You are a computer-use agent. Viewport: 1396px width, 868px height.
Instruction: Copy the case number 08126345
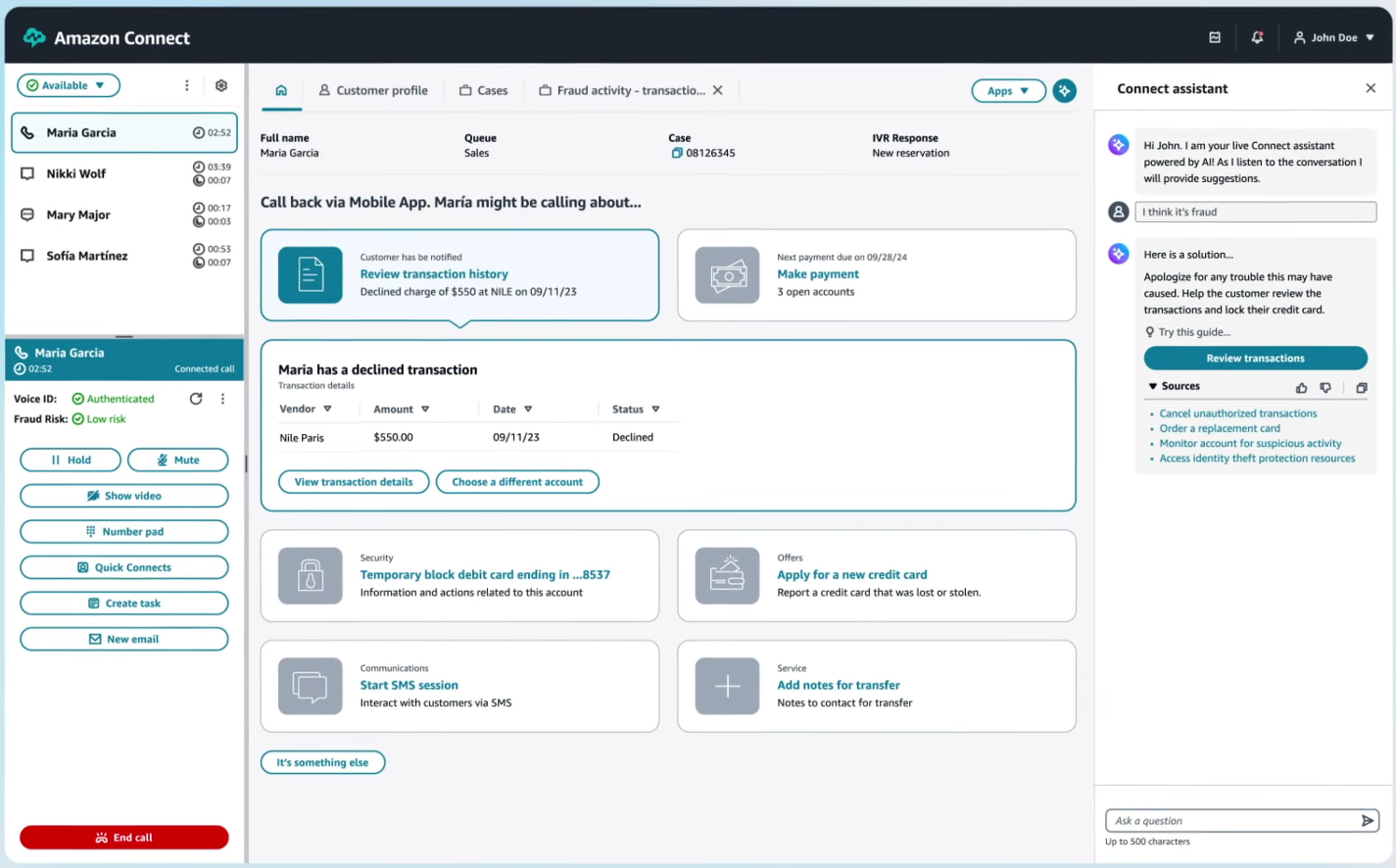[676, 153]
